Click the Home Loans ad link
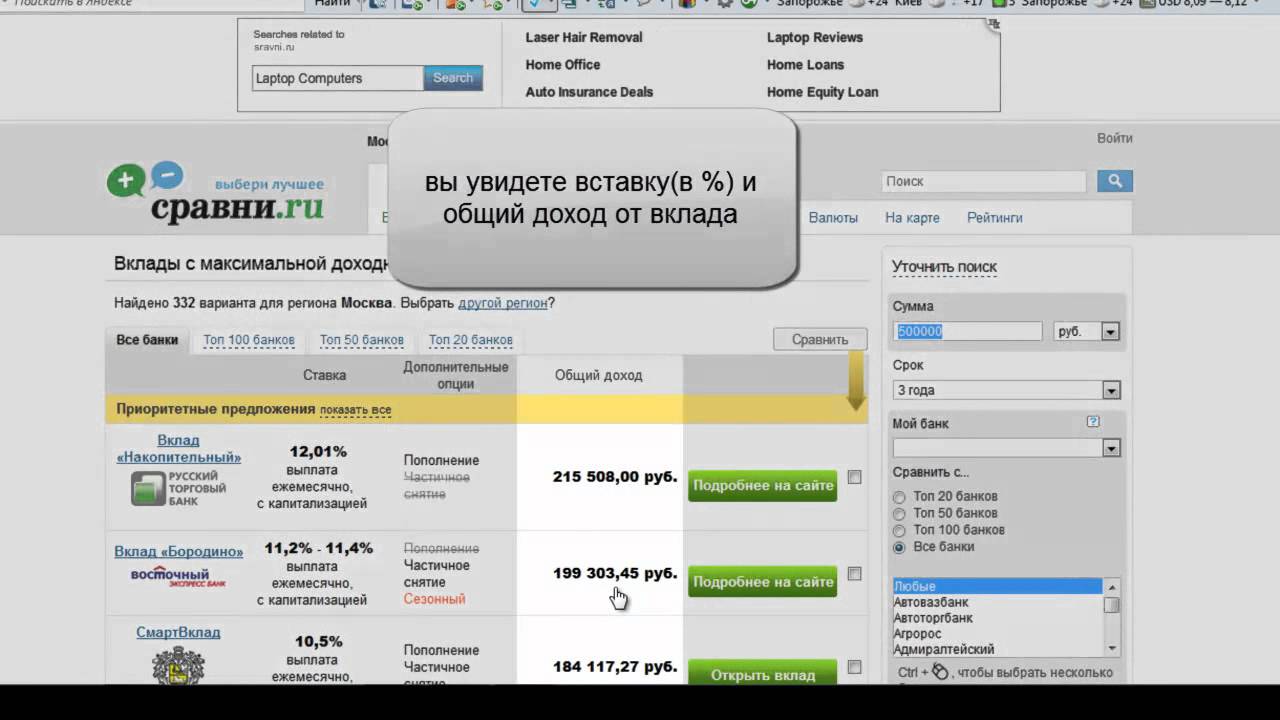 coord(805,65)
